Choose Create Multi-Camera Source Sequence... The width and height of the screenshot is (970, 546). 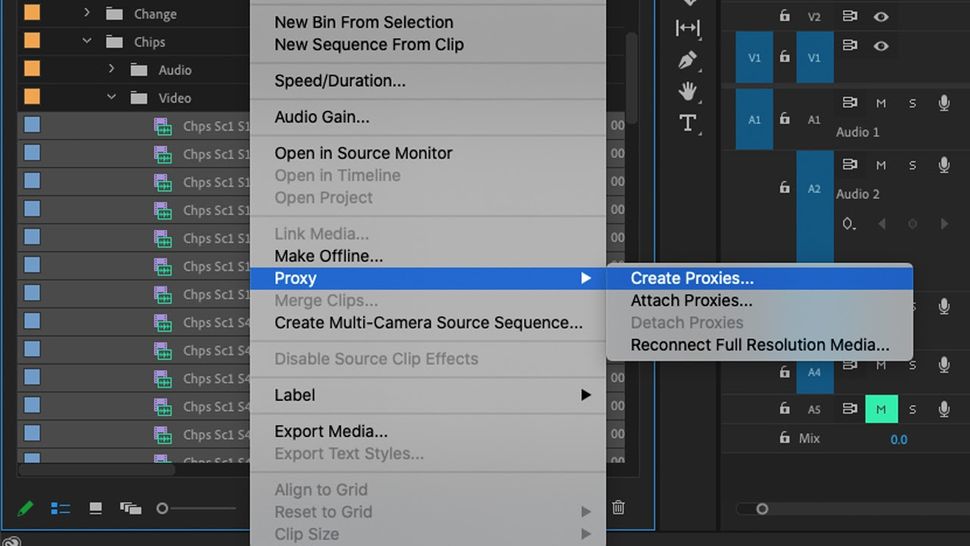(x=428, y=323)
